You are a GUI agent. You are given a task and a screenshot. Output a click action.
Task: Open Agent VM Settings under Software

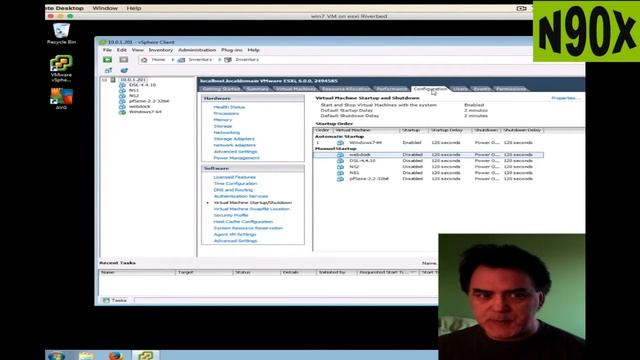[235, 234]
